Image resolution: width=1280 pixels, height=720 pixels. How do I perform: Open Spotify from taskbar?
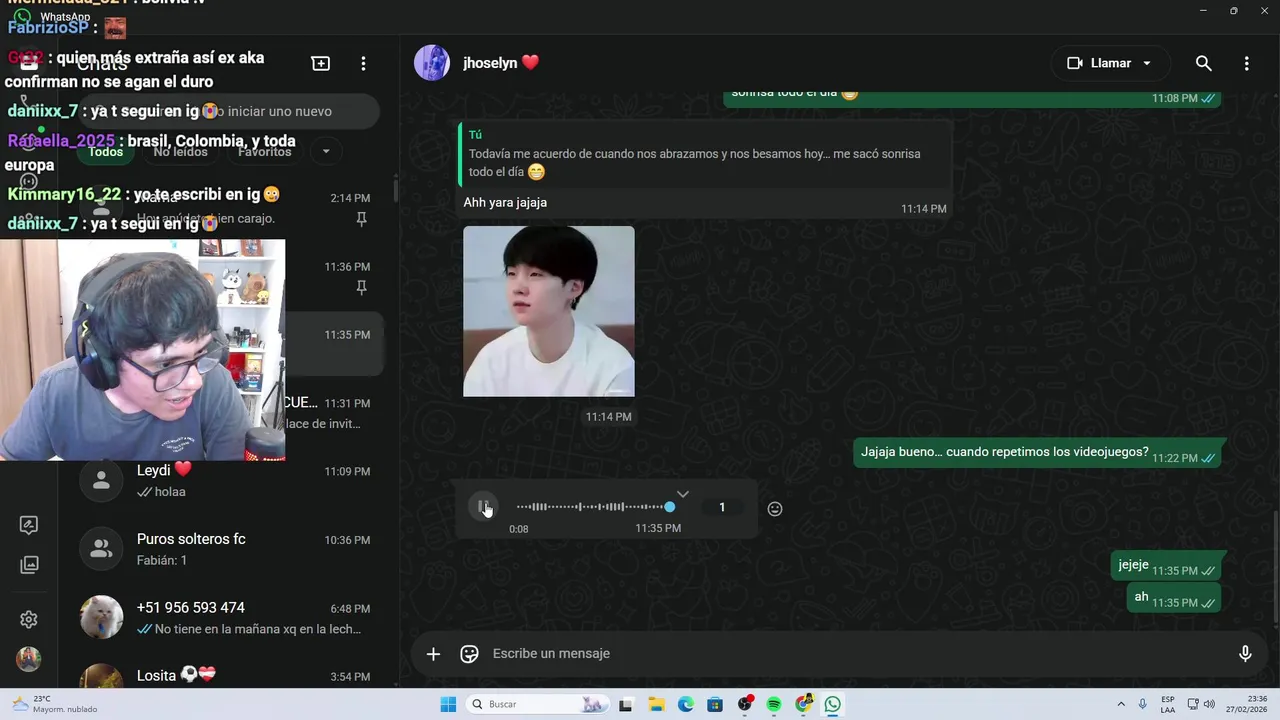(774, 704)
